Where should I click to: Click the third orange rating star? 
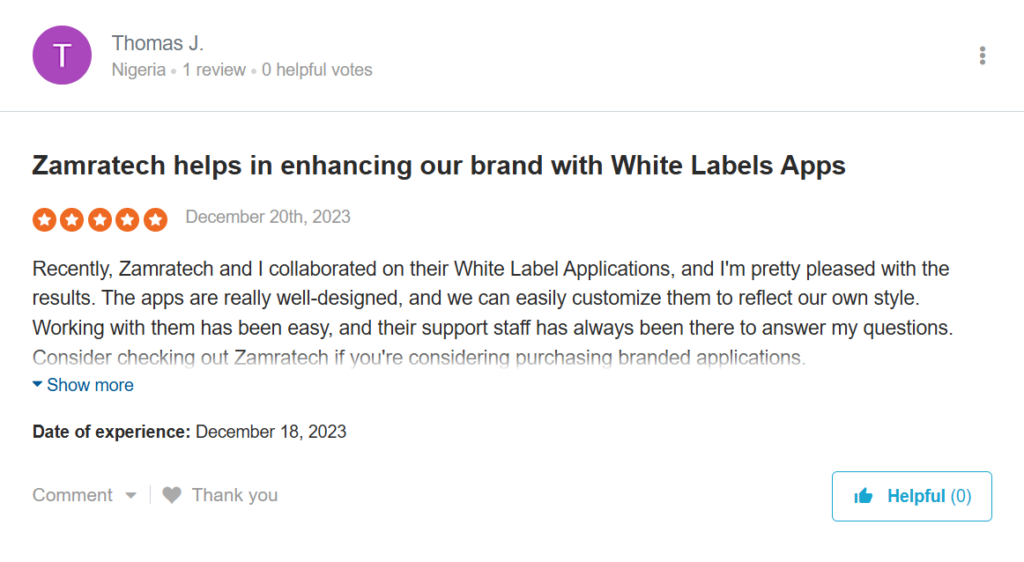pyautogui.click(x=100, y=219)
